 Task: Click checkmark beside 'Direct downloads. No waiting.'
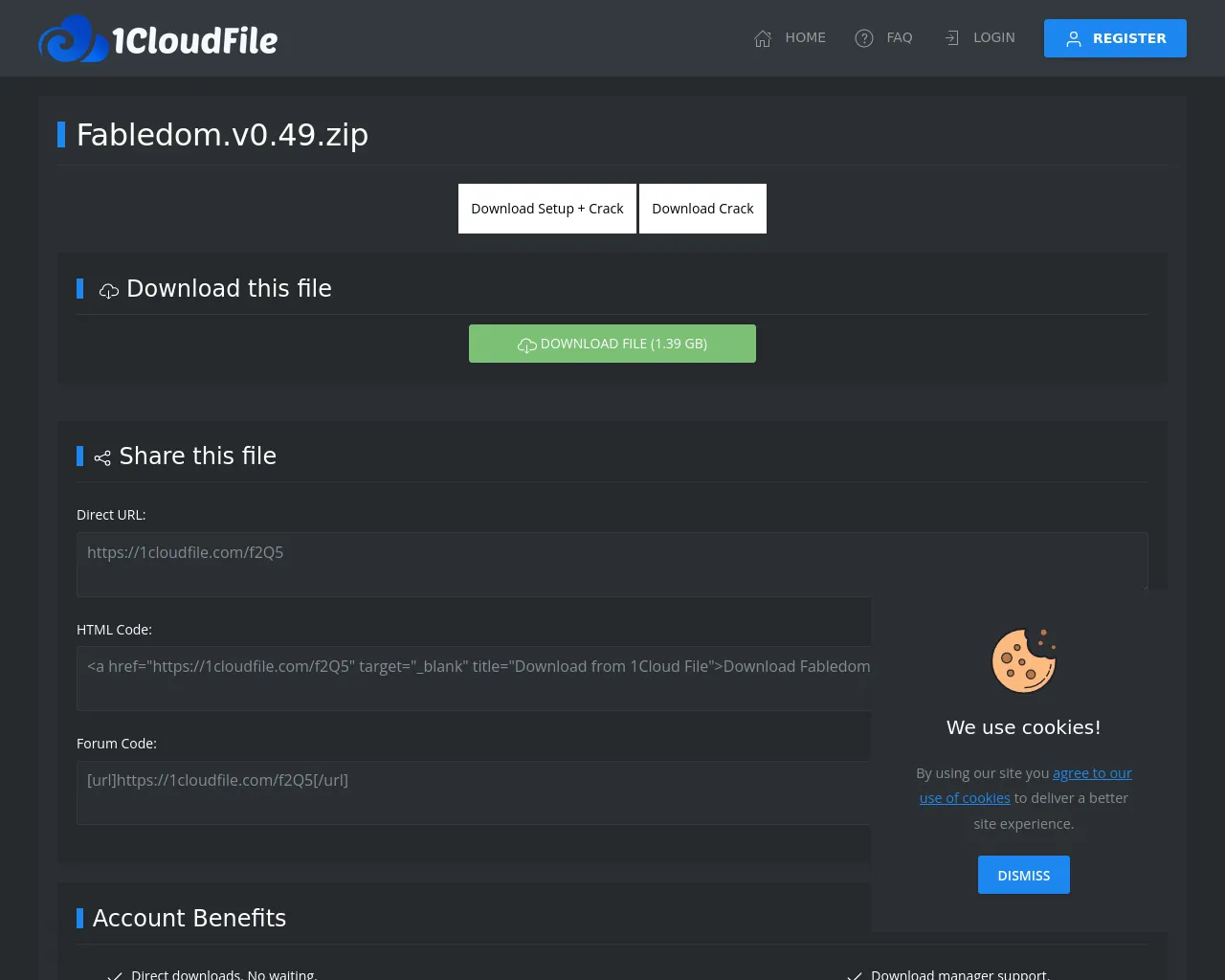[x=115, y=974]
